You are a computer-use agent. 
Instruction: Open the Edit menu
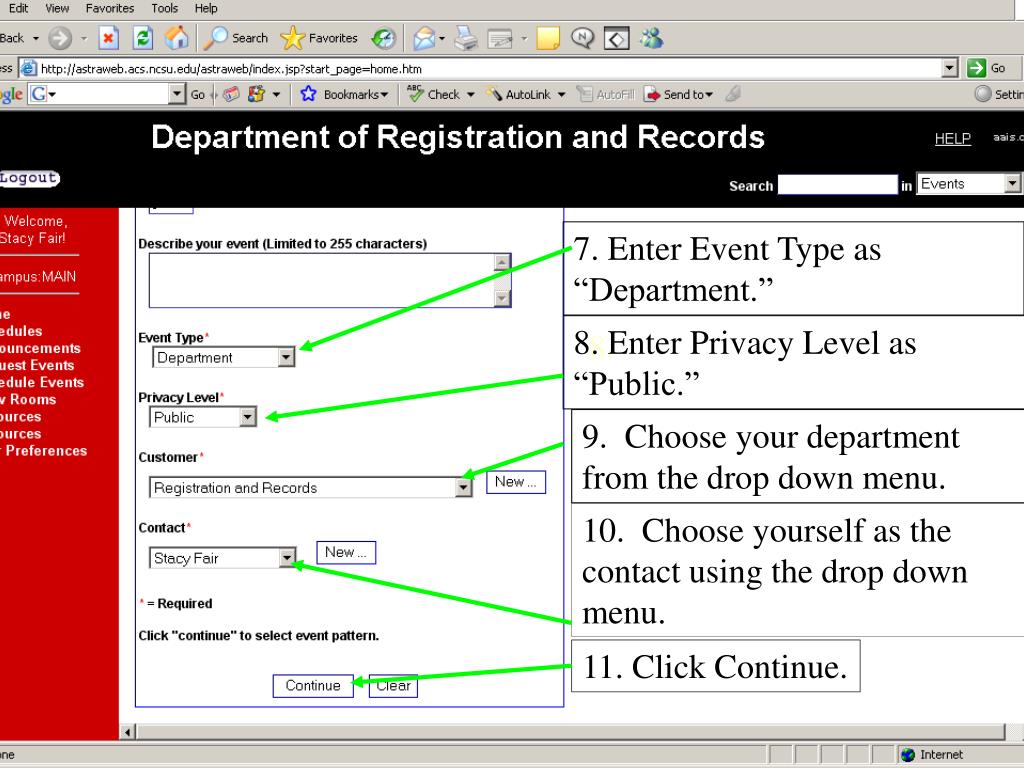pos(18,8)
